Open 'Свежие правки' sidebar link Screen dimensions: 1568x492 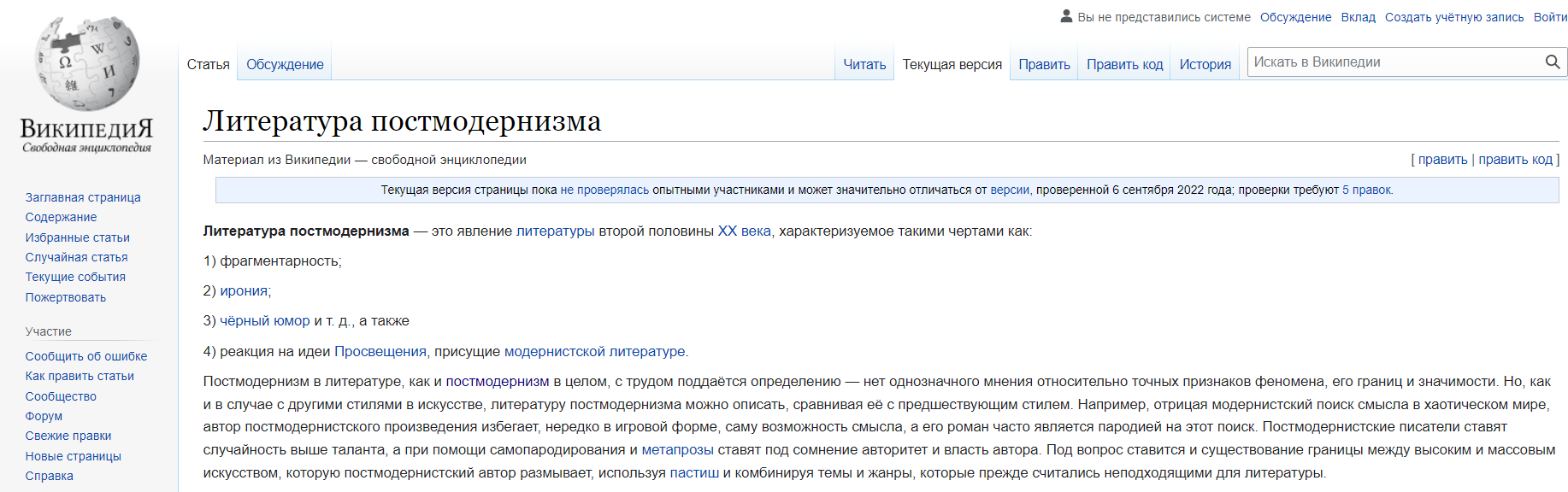68,436
